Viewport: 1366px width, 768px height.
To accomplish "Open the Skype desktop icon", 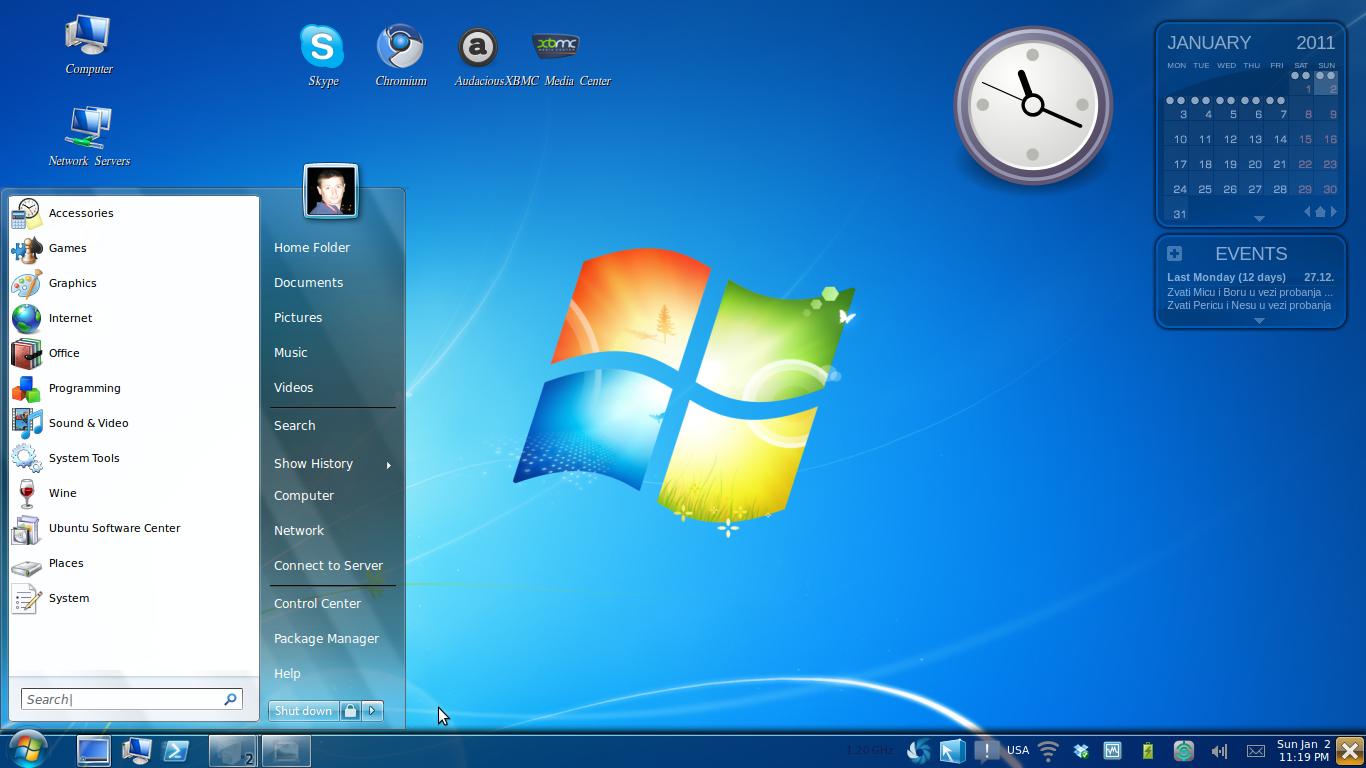I will pyautogui.click(x=322, y=55).
